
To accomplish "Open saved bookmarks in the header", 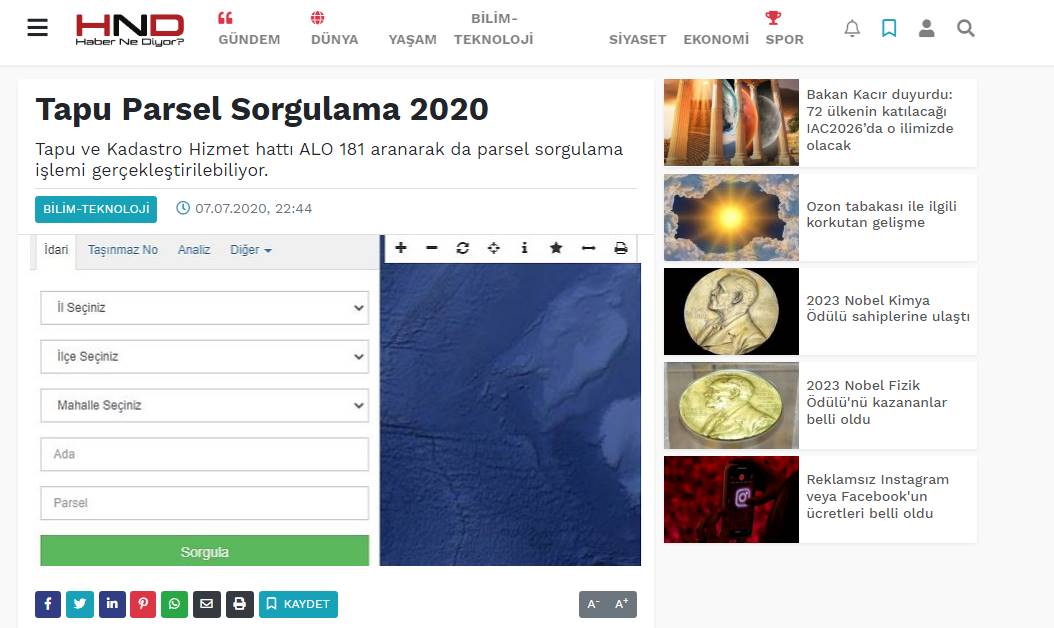I will (x=889, y=28).
